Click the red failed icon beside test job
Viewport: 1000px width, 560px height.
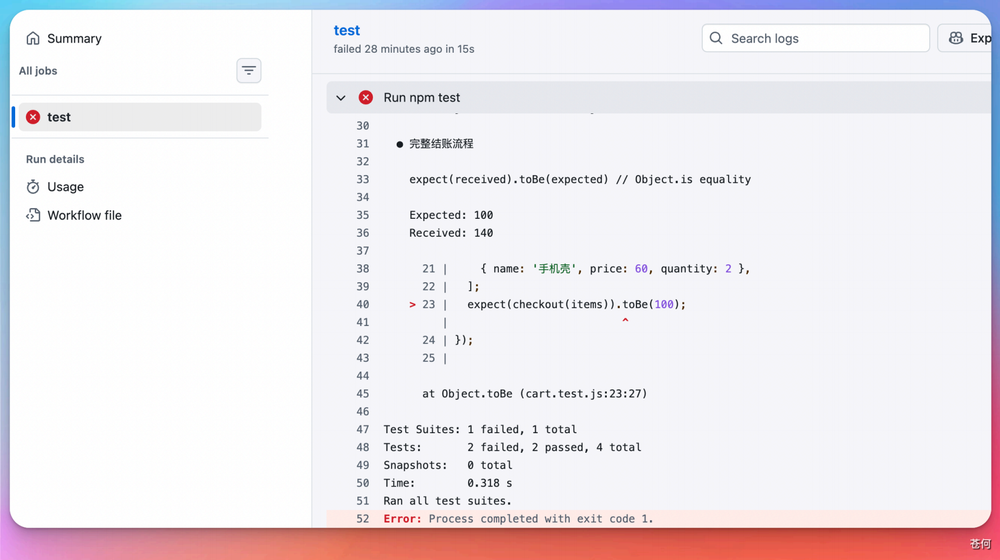point(33,117)
